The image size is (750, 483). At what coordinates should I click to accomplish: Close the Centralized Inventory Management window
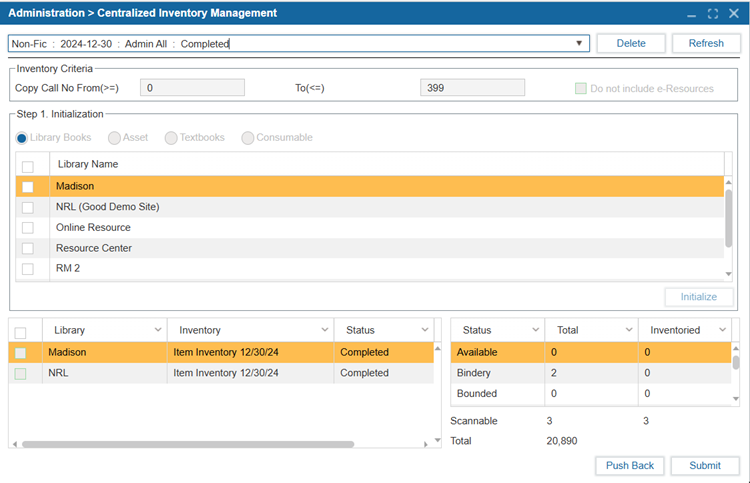coord(734,13)
